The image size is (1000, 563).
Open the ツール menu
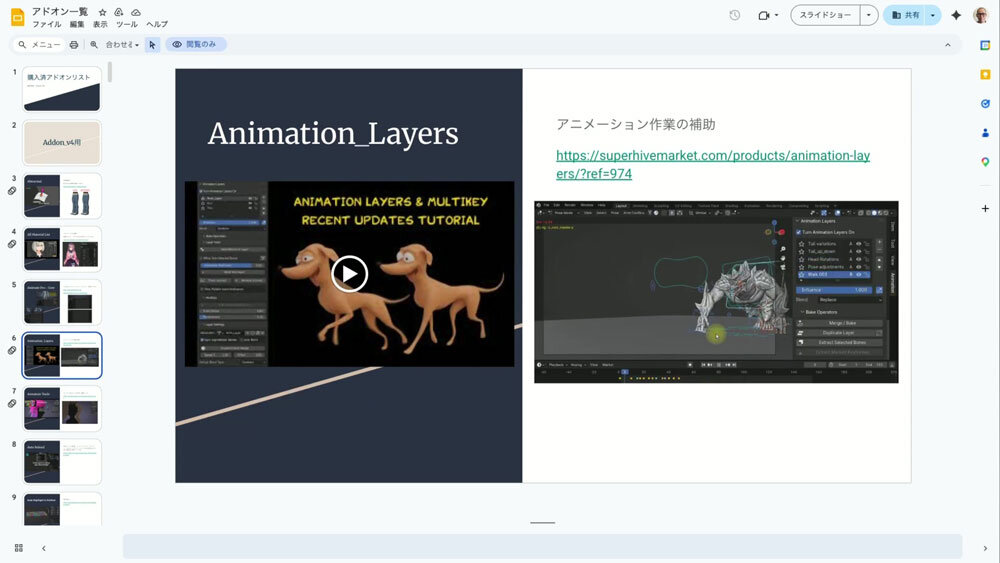[x=127, y=24]
